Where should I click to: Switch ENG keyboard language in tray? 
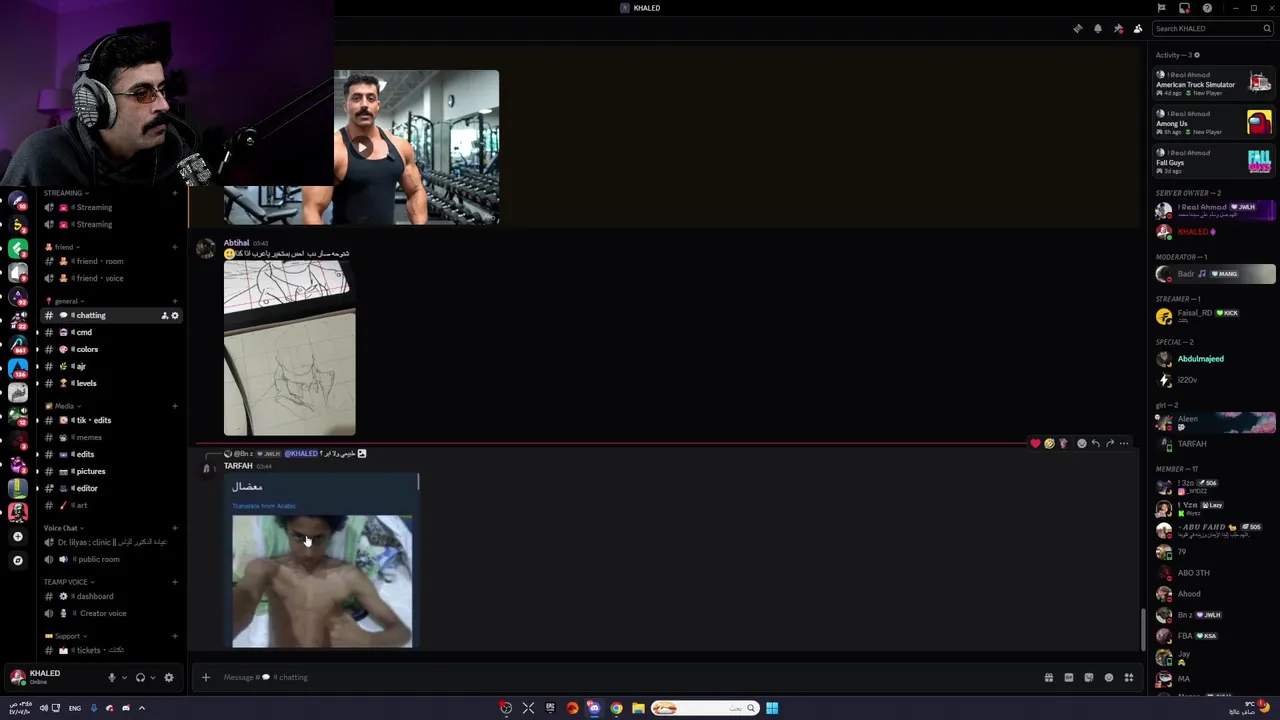[75, 708]
